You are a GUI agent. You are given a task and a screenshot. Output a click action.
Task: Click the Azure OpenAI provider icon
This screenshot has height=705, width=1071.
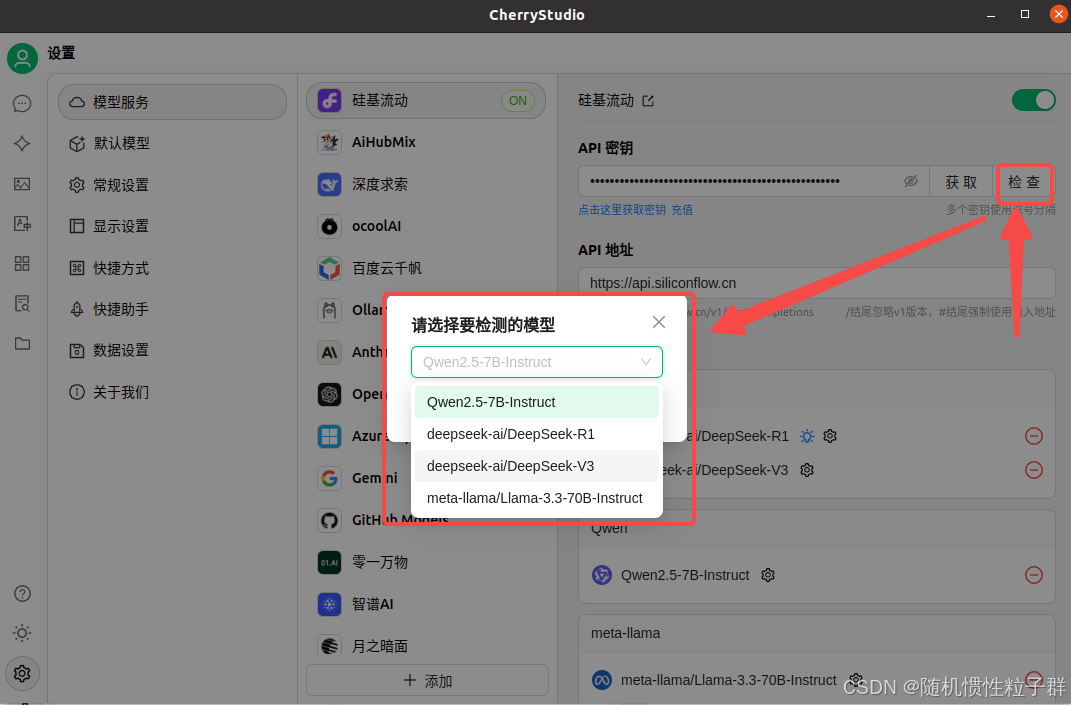[x=329, y=437]
